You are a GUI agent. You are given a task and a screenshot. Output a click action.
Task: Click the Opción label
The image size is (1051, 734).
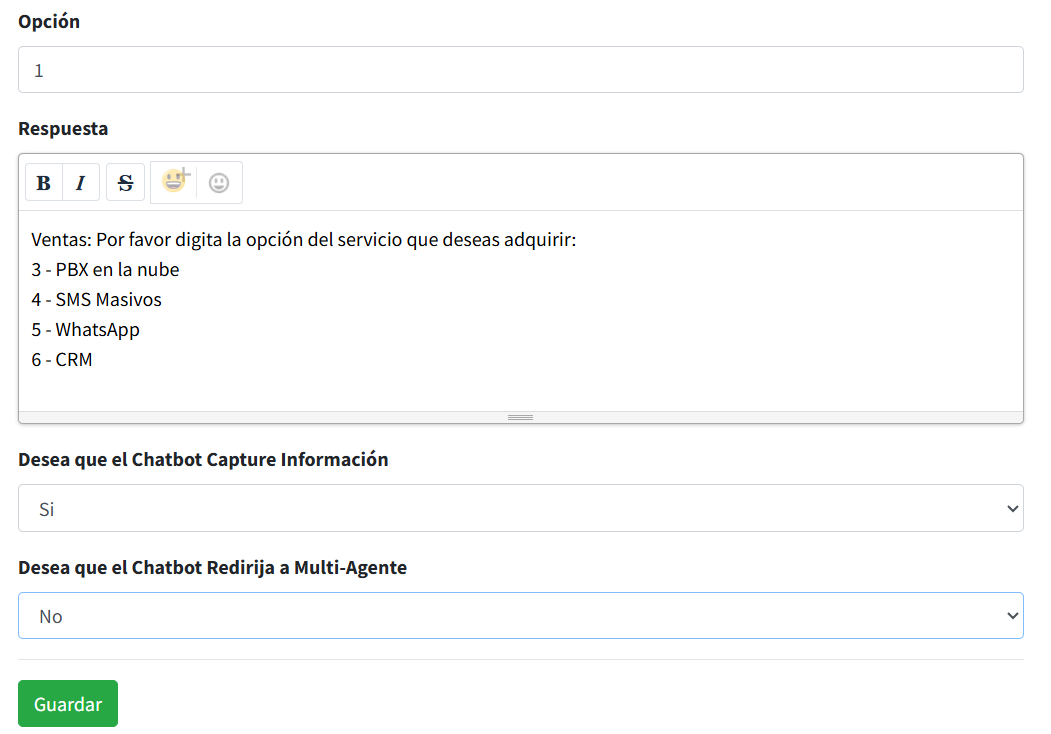[49, 21]
